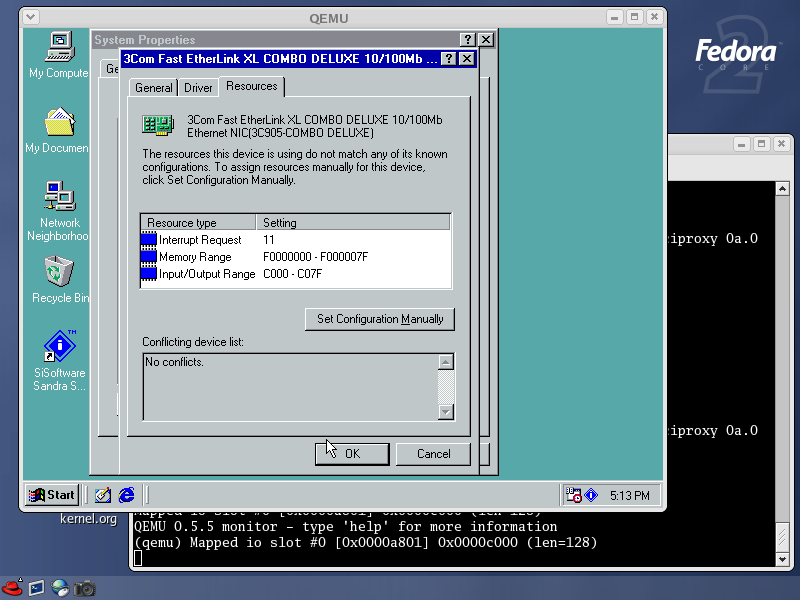The height and width of the screenshot is (600, 800).
Task: Click conflict list scrollbar down arrow
Action: [446, 412]
